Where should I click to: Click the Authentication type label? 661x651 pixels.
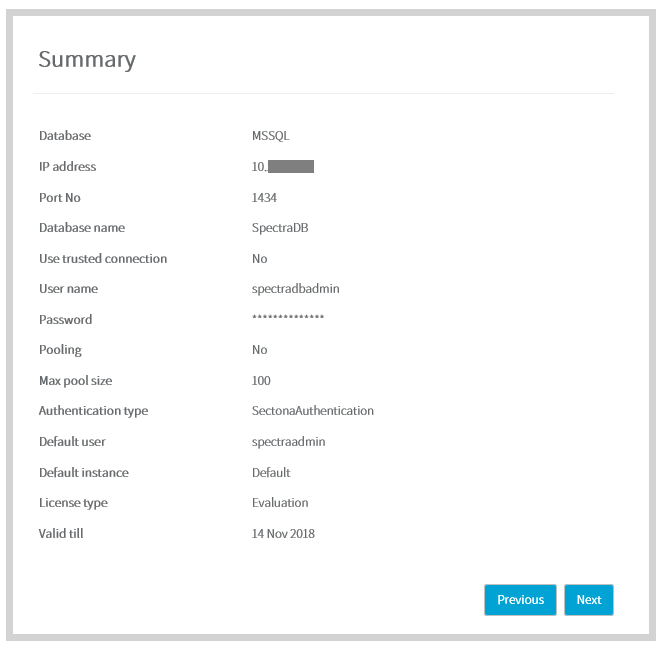point(93,411)
